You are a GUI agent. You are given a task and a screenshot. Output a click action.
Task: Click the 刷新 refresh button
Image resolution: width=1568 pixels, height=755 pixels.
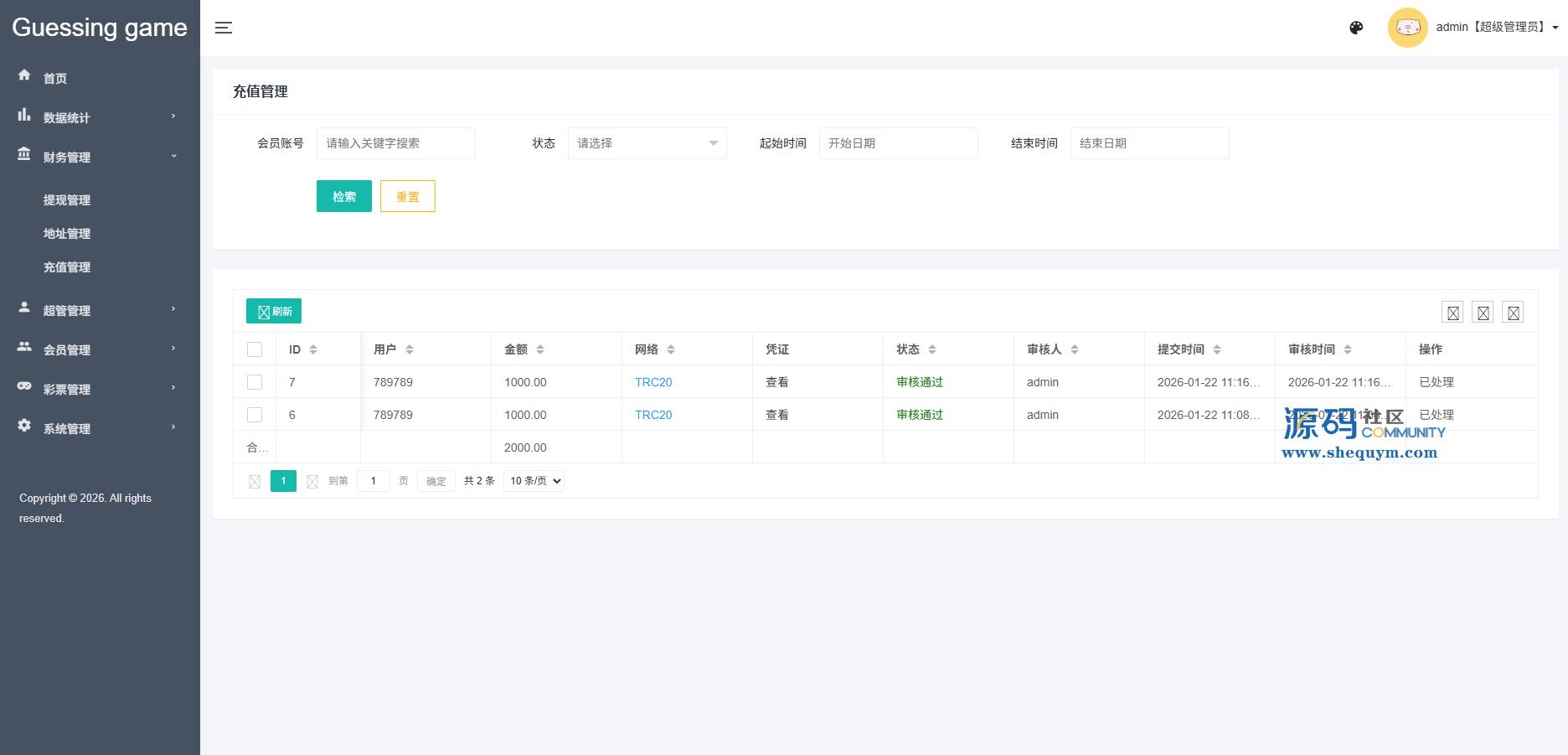pyautogui.click(x=274, y=311)
